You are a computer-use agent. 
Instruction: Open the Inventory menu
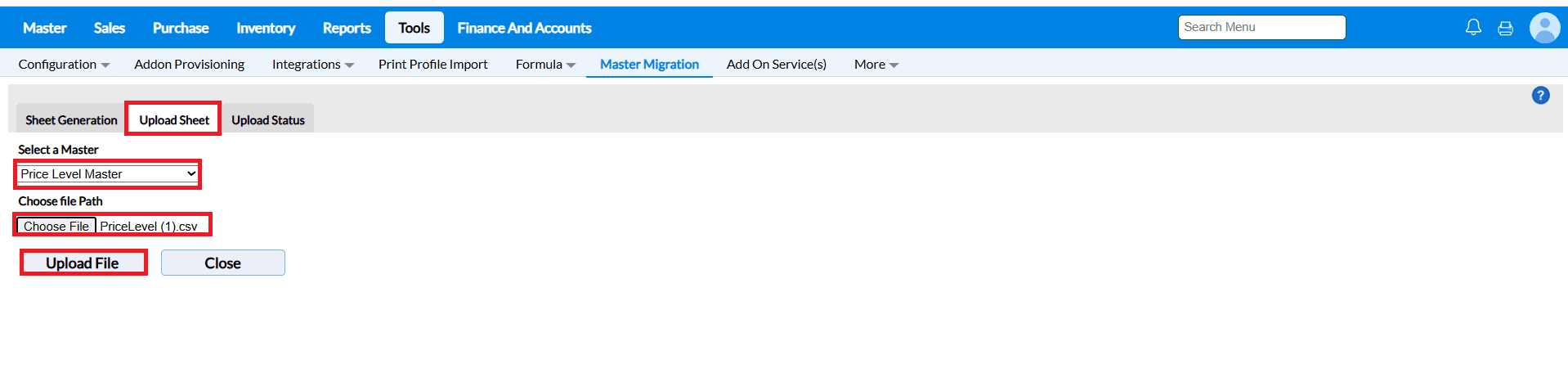pos(266,28)
